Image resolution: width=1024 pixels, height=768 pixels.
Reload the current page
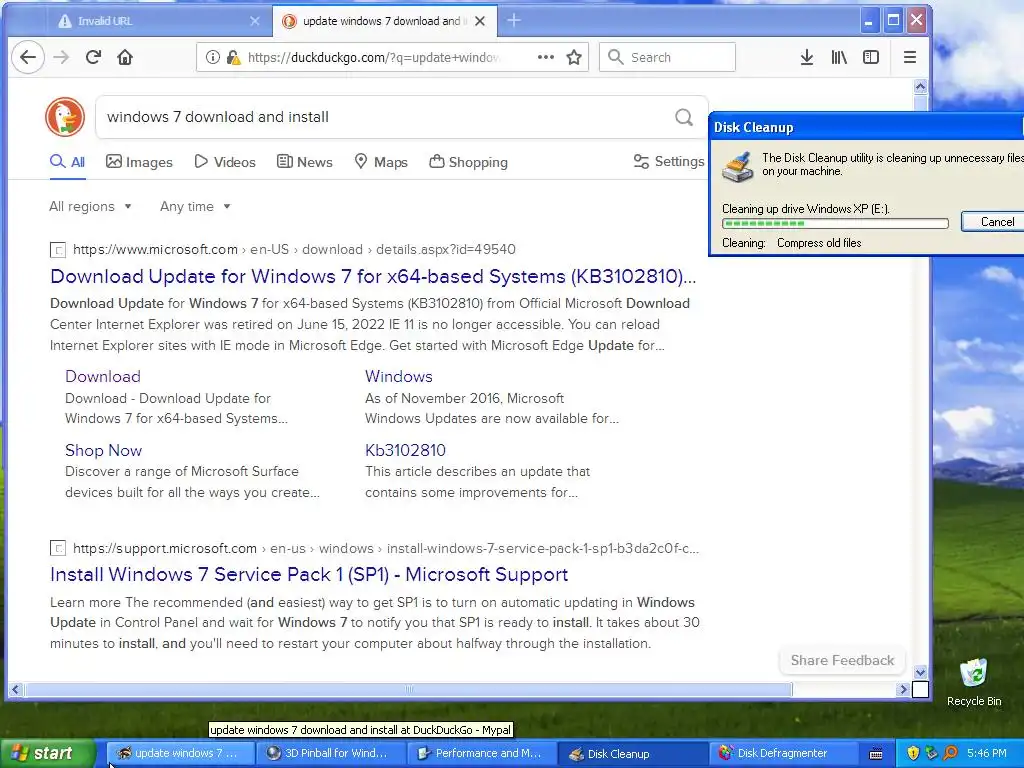[93, 57]
